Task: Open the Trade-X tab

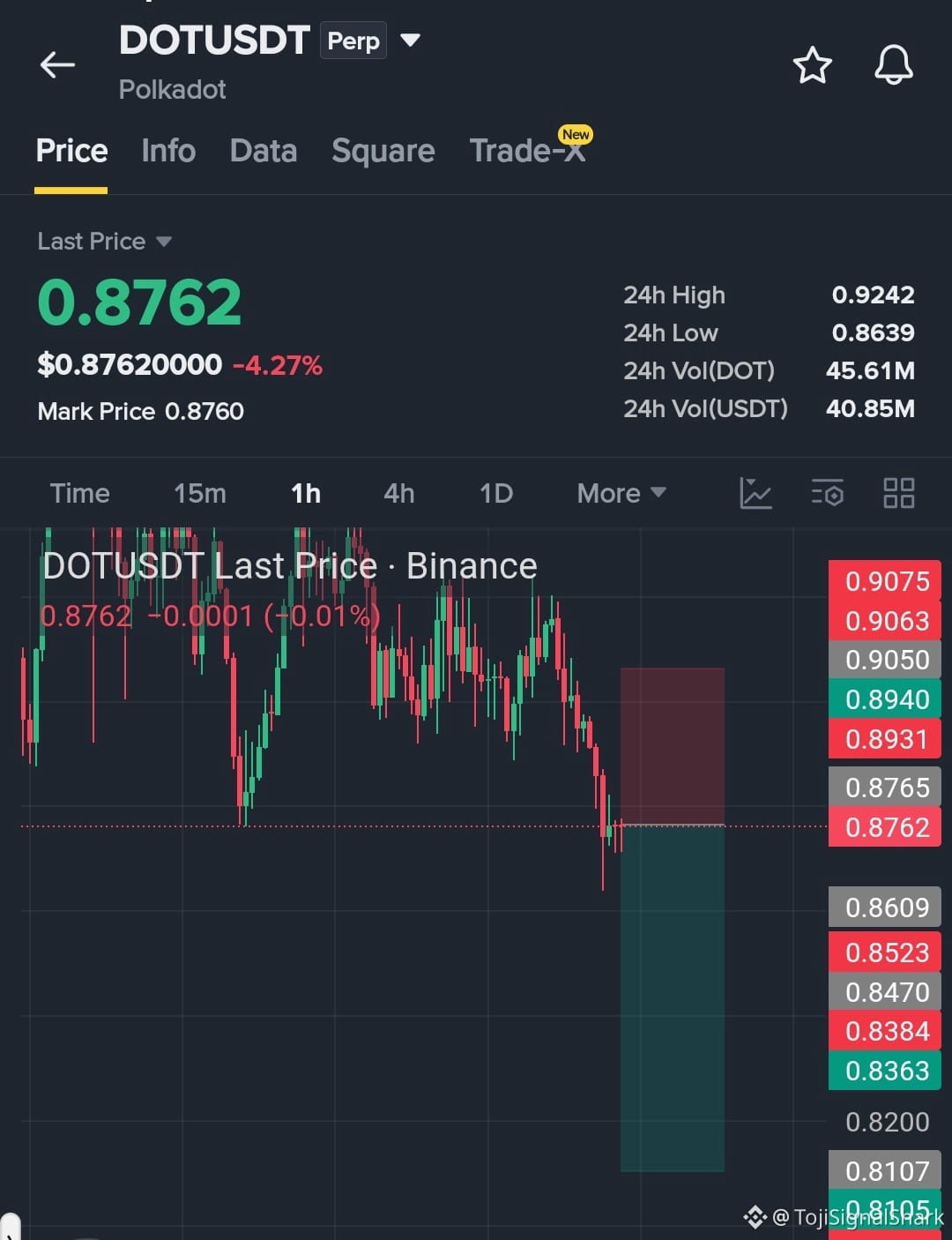Action: click(x=527, y=151)
